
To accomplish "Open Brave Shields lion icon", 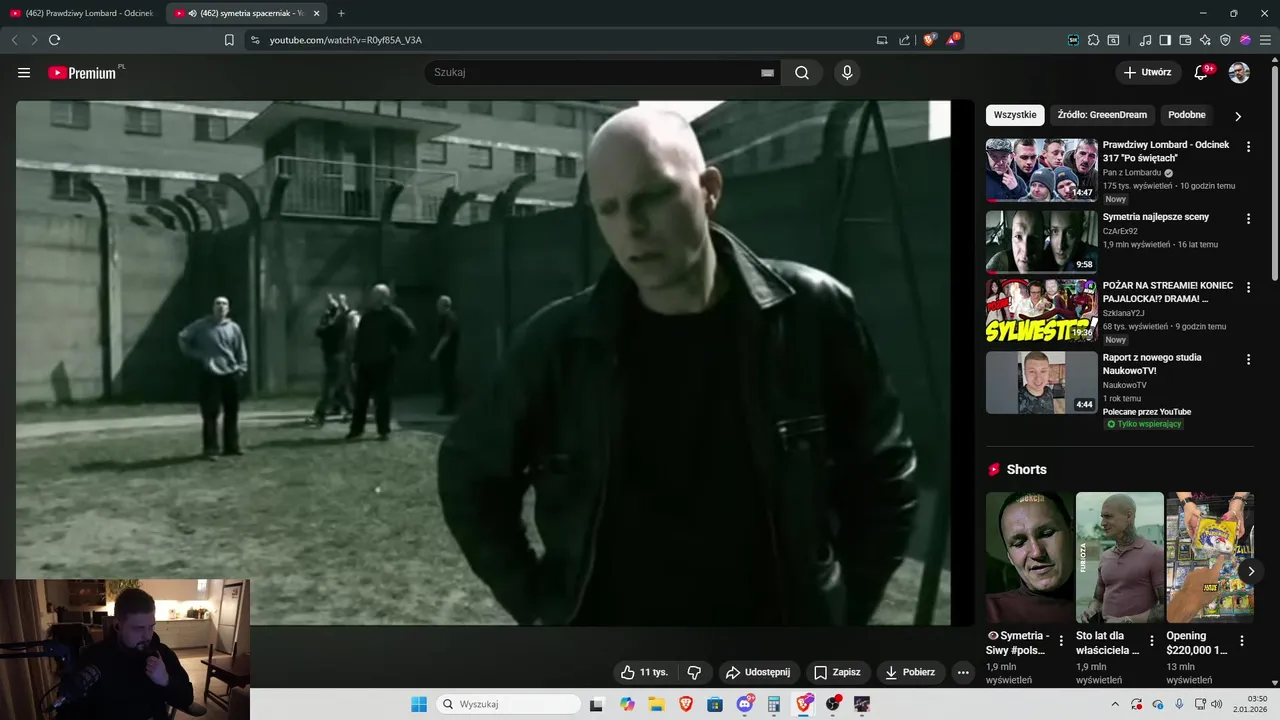I will tap(929, 40).
